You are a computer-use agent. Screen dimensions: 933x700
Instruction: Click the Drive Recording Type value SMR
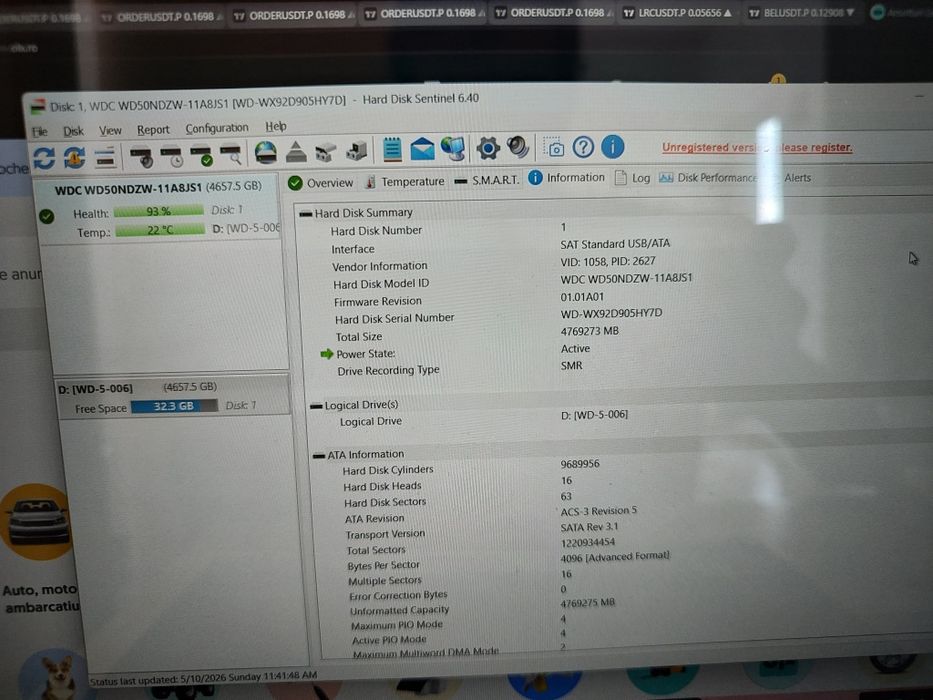(x=571, y=365)
